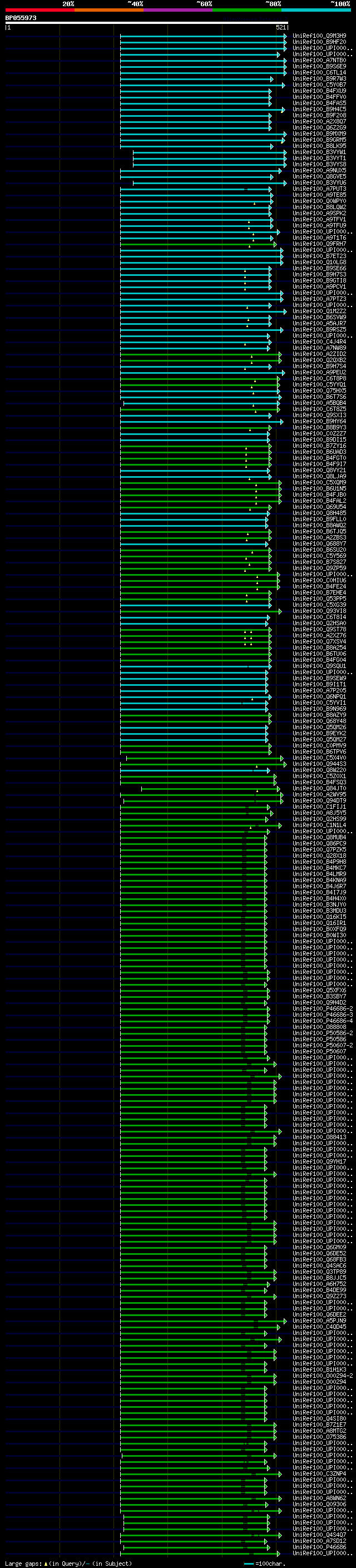Select the UniRef100_O88413 label
The height and width of the screenshot is (1568, 356).
coord(319,1137)
